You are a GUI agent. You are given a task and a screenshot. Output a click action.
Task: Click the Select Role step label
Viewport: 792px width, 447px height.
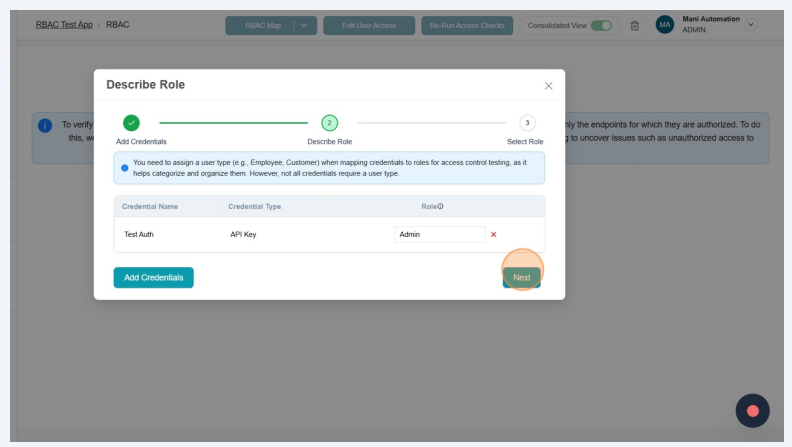[525, 142]
